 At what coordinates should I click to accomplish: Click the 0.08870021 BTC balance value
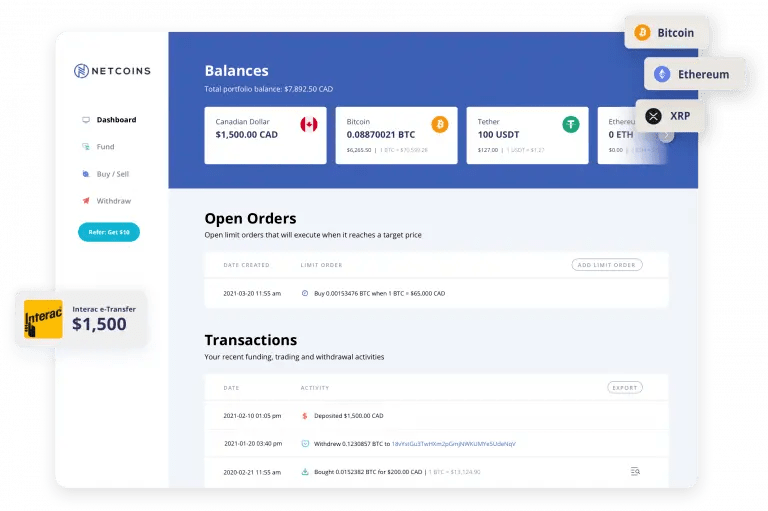point(381,135)
